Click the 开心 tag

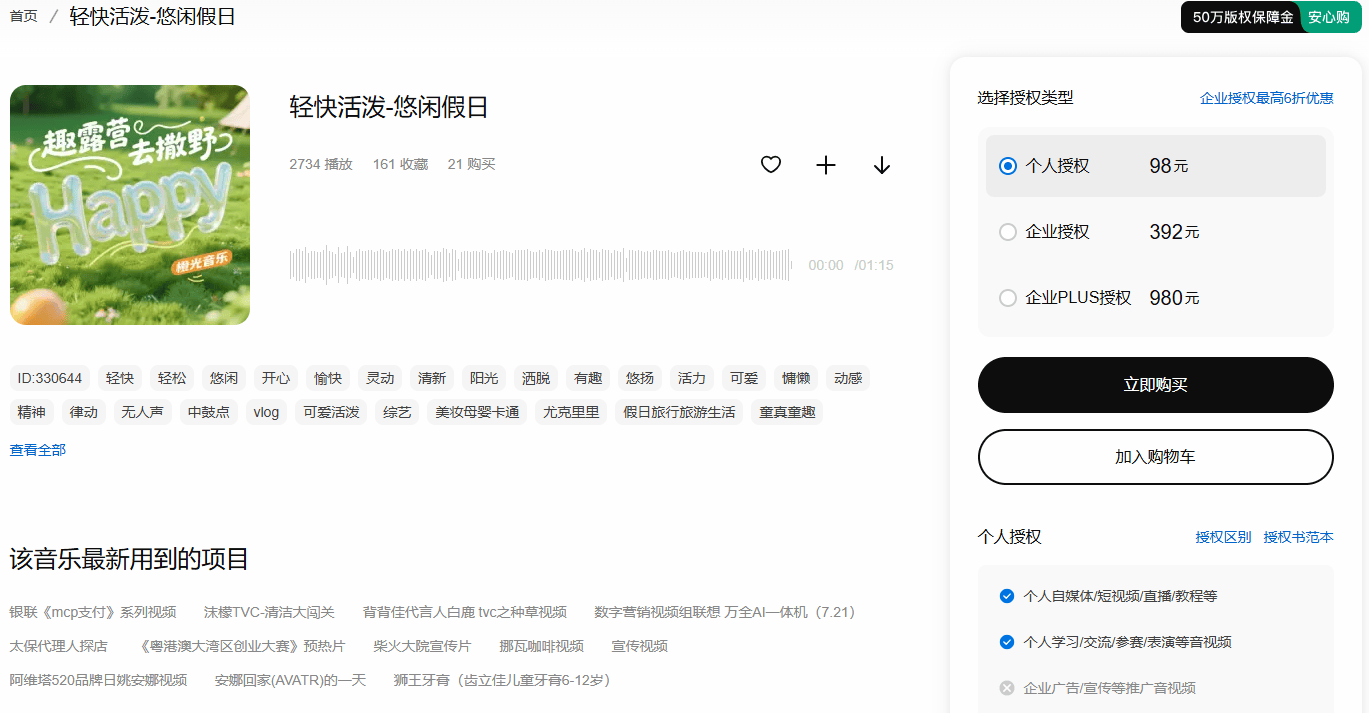point(276,378)
